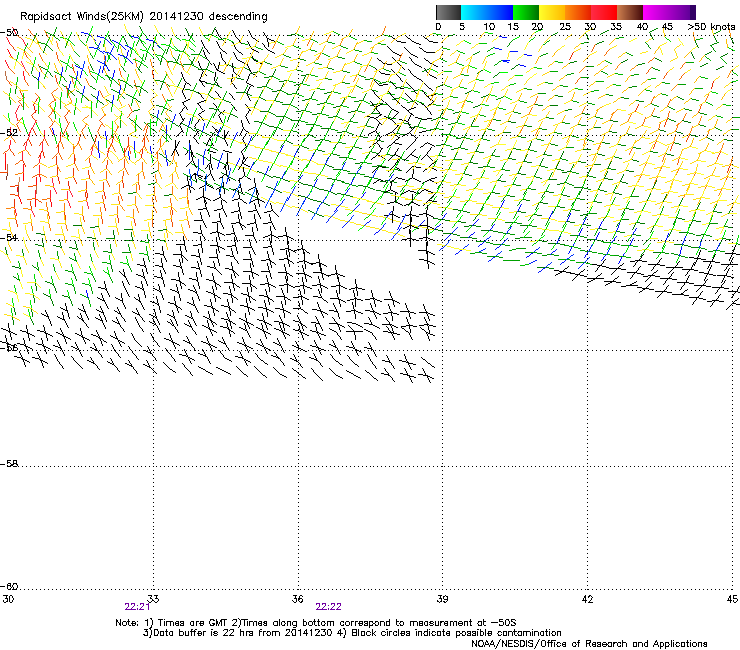The image size is (740, 650).
Task: Click the yellow 20-25 knots color band
Action: coord(552,12)
